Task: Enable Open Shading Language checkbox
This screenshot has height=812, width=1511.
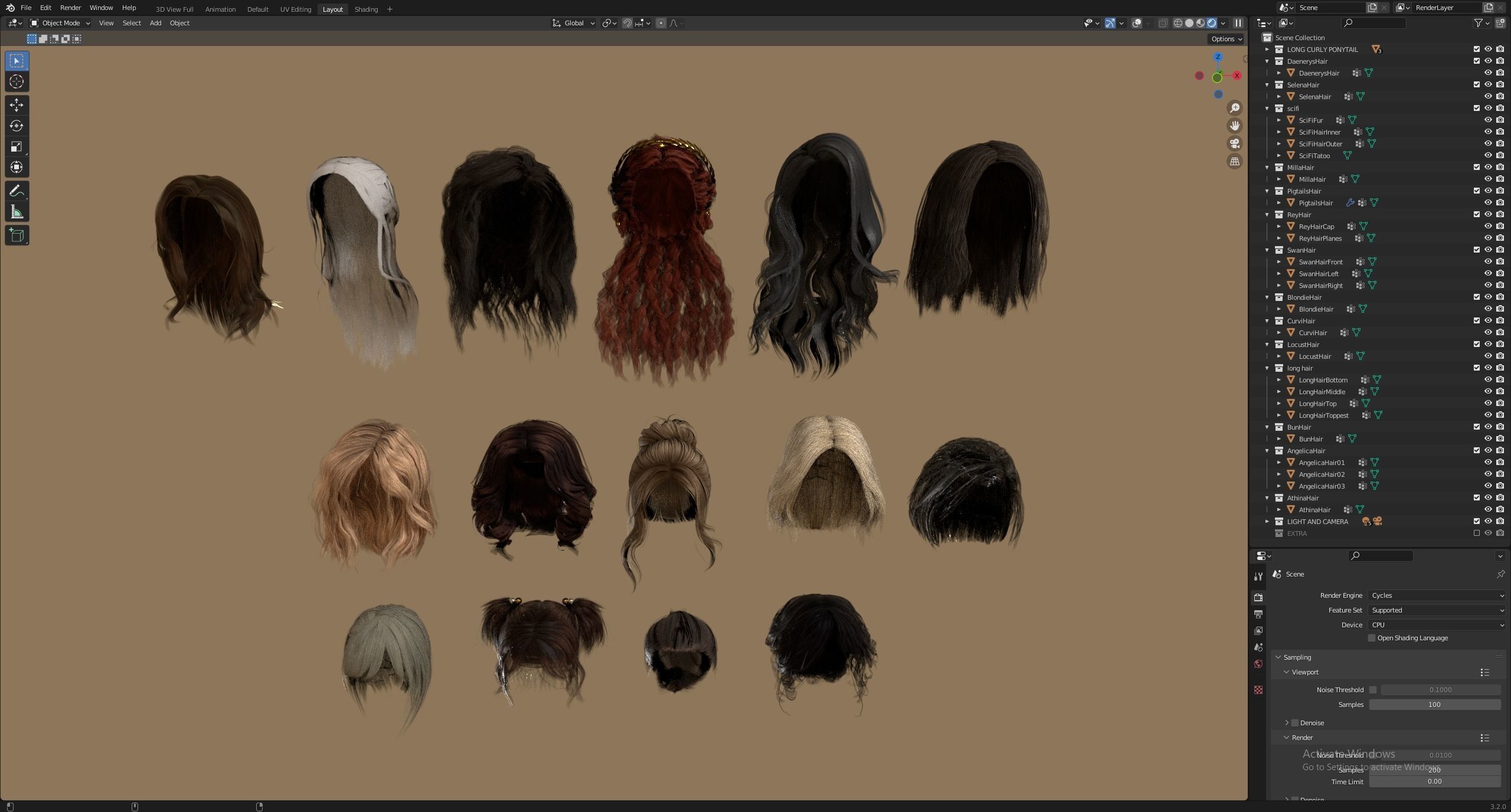Action: [1372, 638]
